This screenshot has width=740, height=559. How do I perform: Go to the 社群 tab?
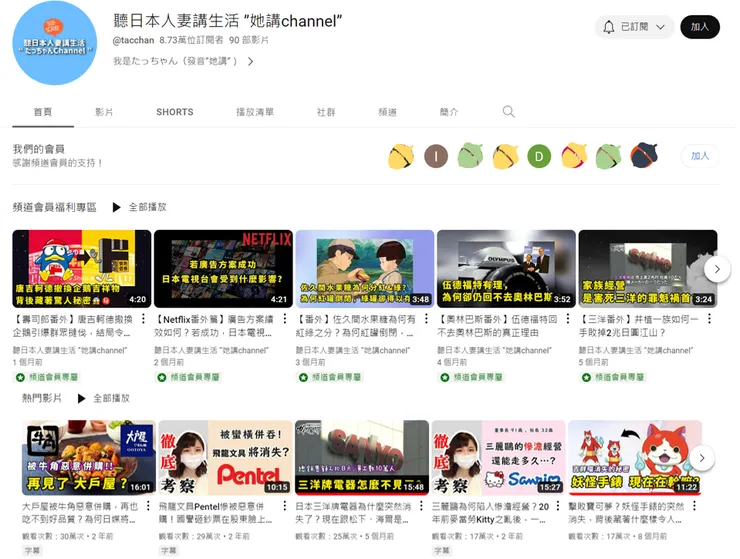point(326,112)
